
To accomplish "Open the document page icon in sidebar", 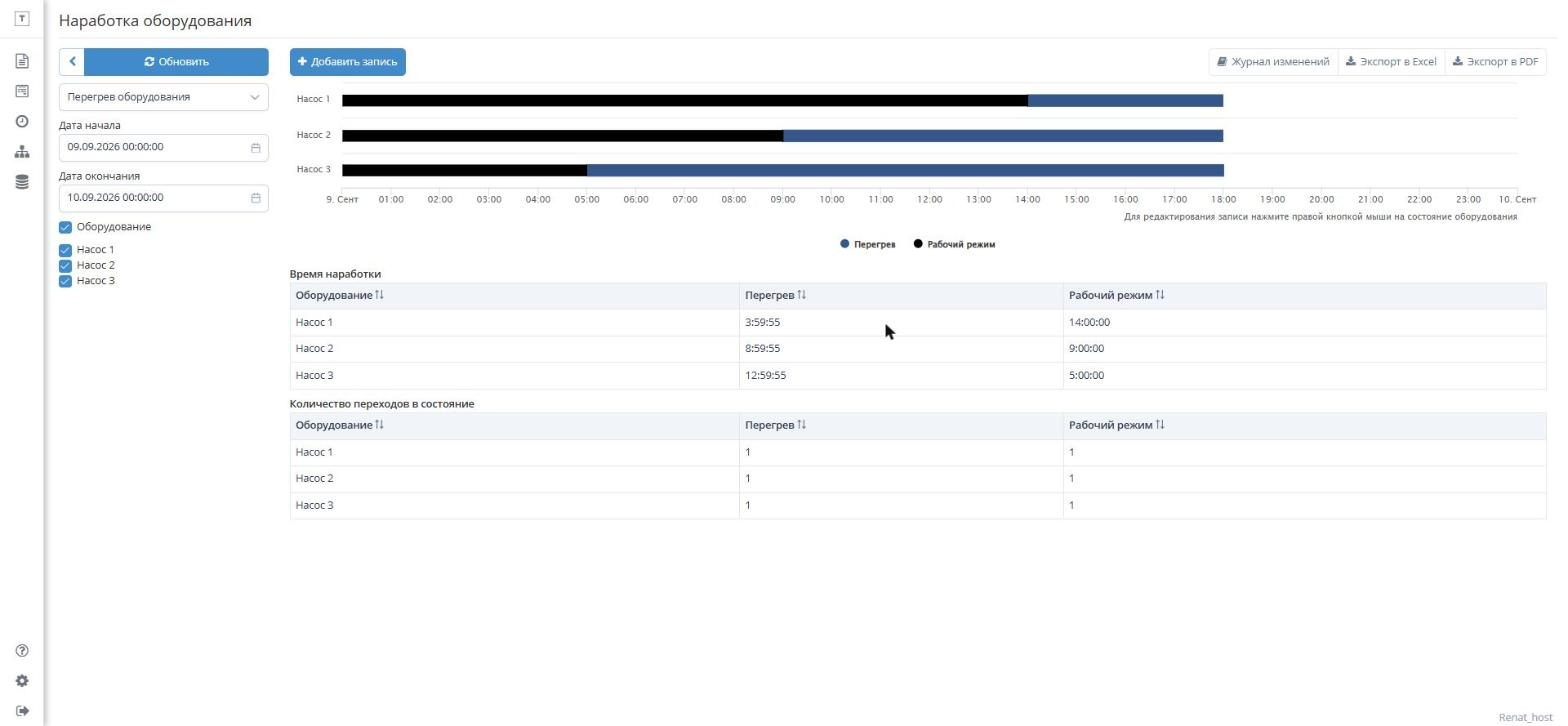I will point(21,61).
